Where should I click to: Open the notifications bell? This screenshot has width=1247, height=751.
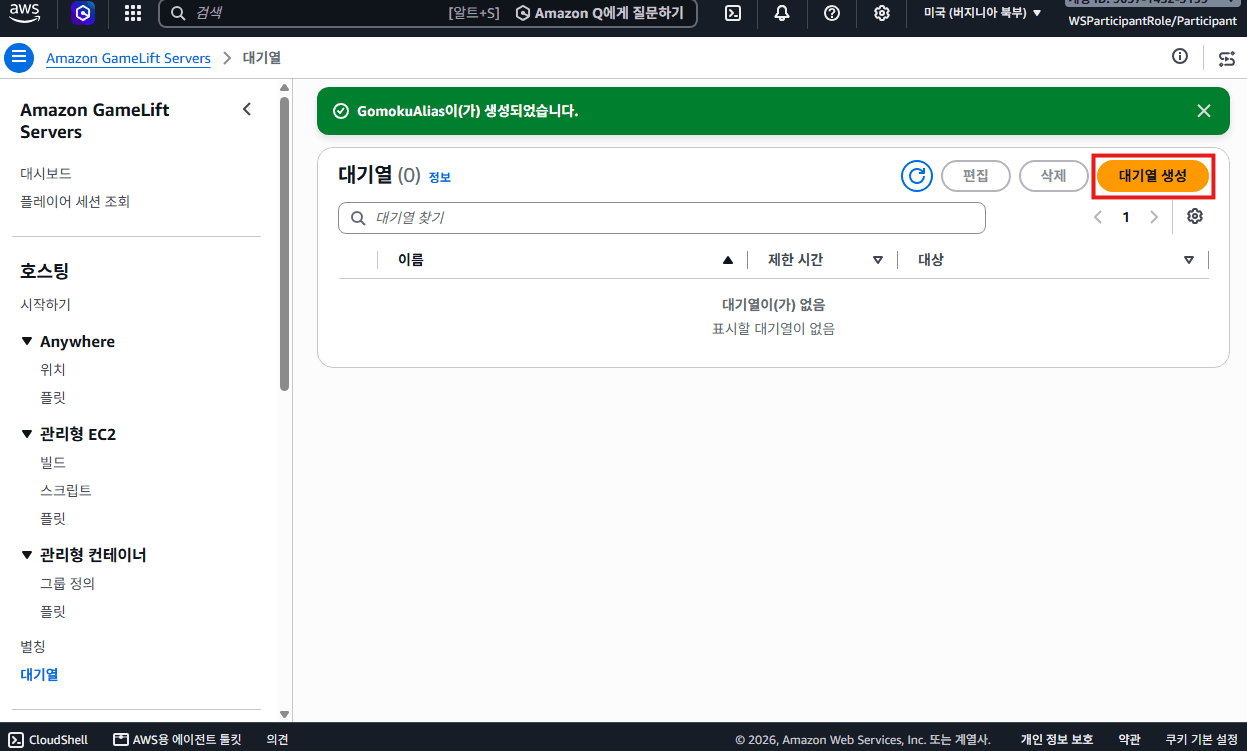point(782,13)
